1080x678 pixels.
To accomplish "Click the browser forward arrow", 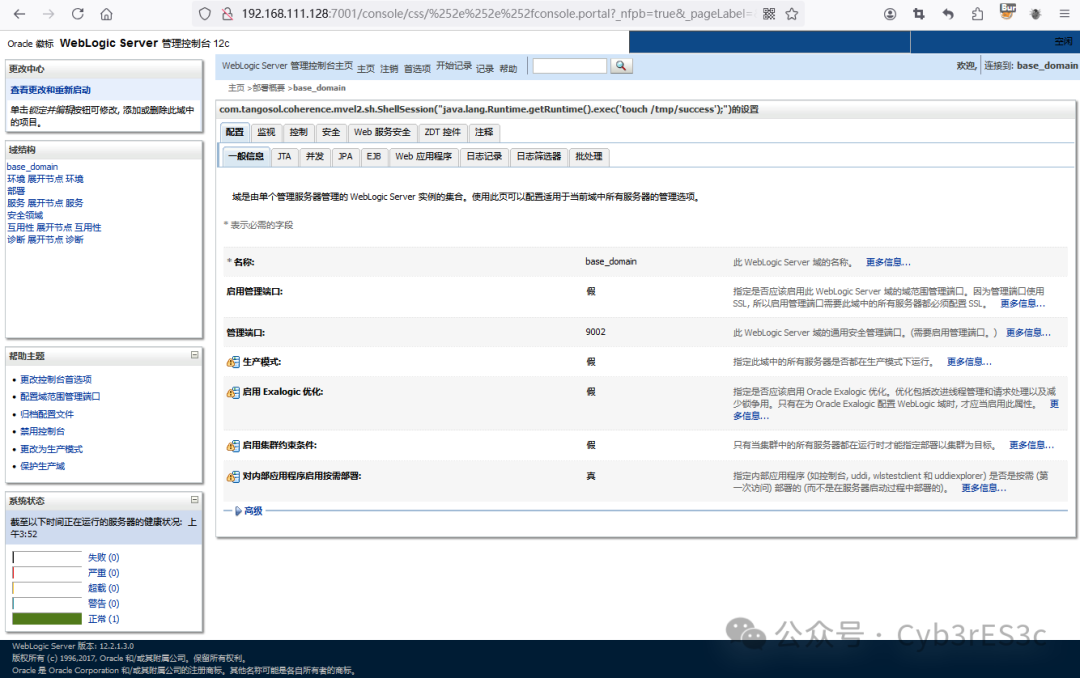I will pyautogui.click(x=48, y=14).
